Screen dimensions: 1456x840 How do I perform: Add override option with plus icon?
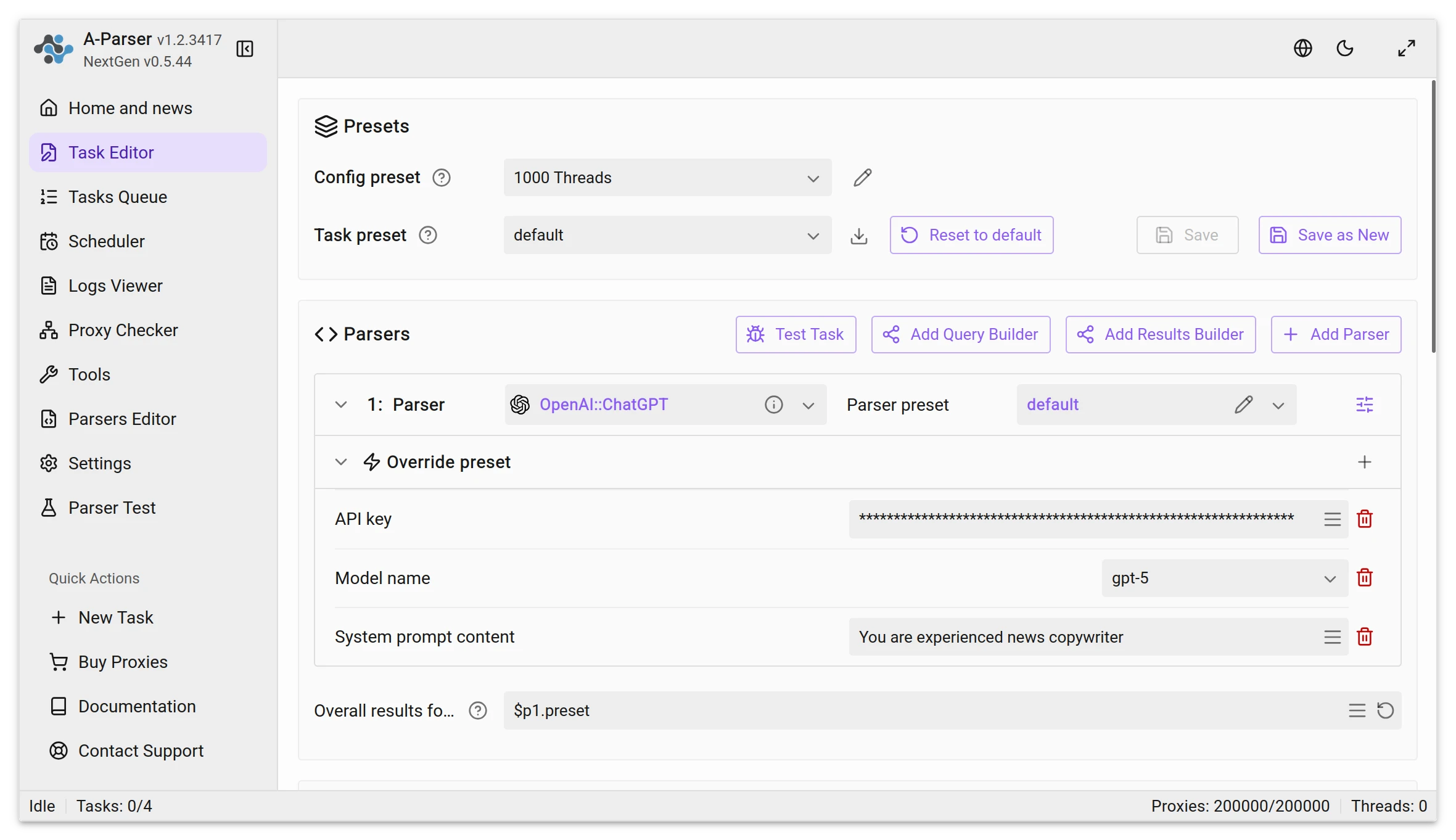coord(1365,462)
